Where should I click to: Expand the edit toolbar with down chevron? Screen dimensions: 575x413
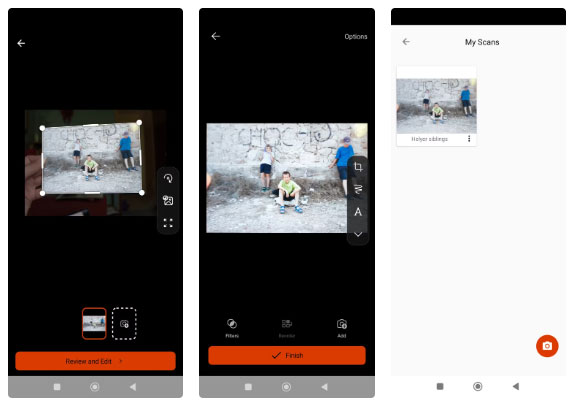pos(358,234)
